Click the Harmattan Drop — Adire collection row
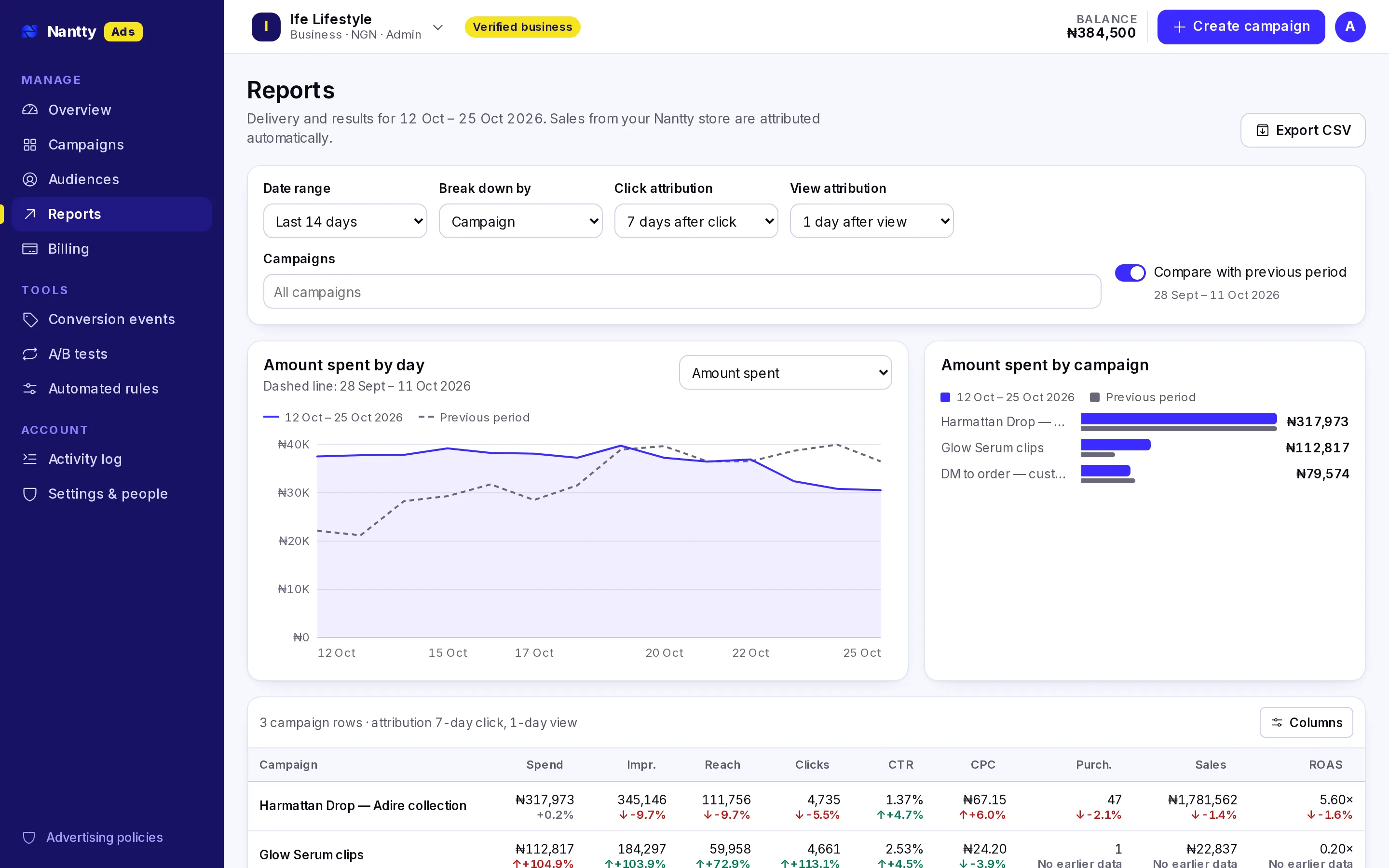The width and height of the screenshot is (1389, 868). (806, 806)
